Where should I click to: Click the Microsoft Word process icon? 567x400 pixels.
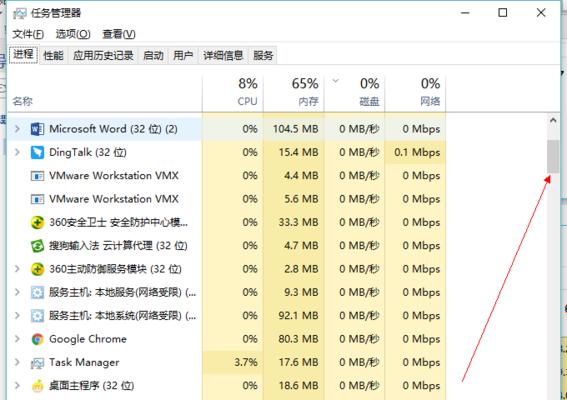[x=37, y=129]
